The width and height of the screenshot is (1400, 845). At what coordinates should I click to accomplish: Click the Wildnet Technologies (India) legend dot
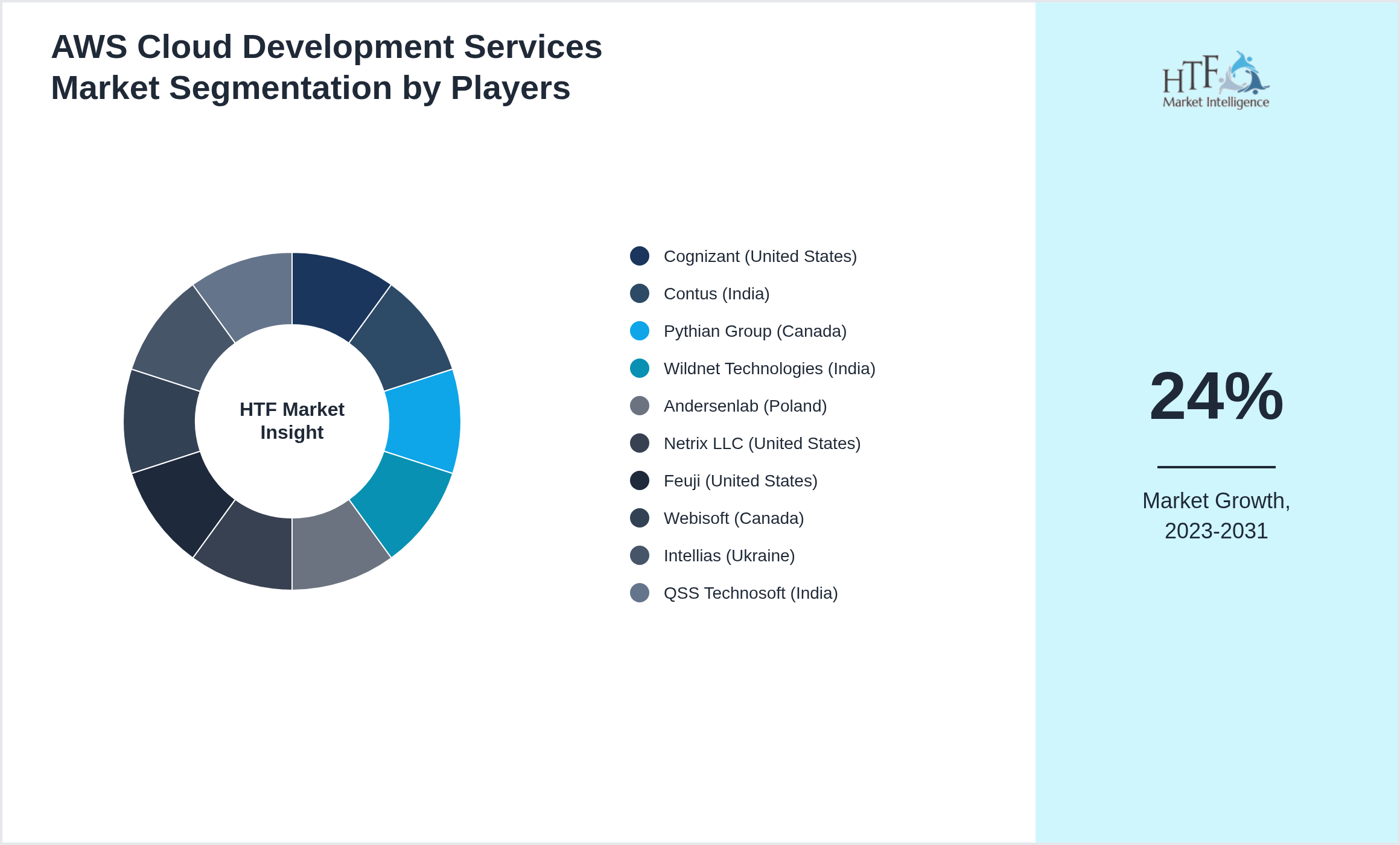(x=640, y=368)
